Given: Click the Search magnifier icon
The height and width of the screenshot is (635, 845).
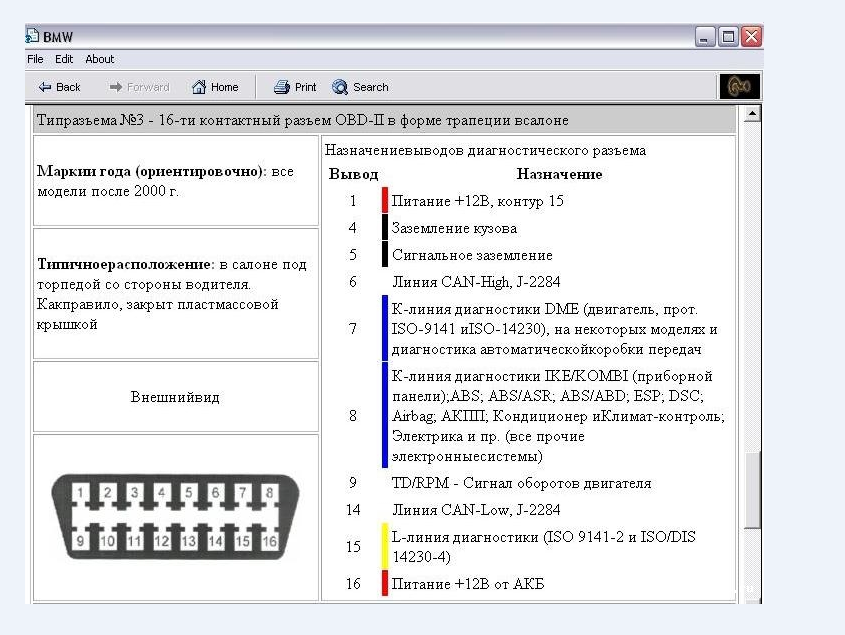Looking at the screenshot, I should [340, 87].
